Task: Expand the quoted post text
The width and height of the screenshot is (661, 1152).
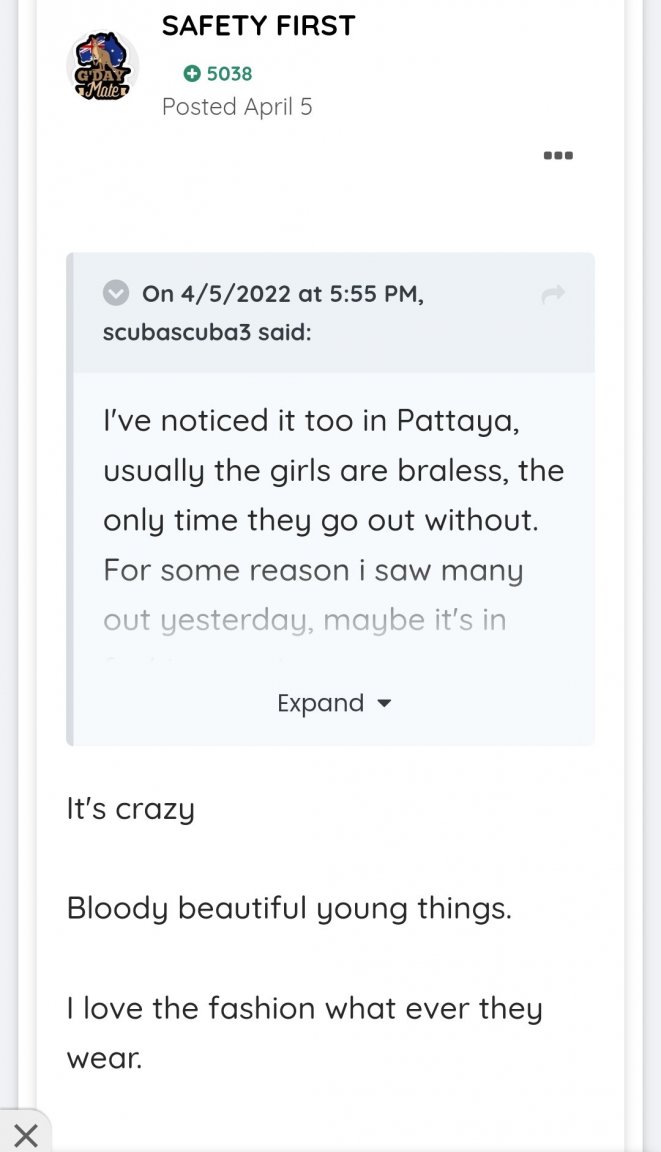Action: pos(320,703)
